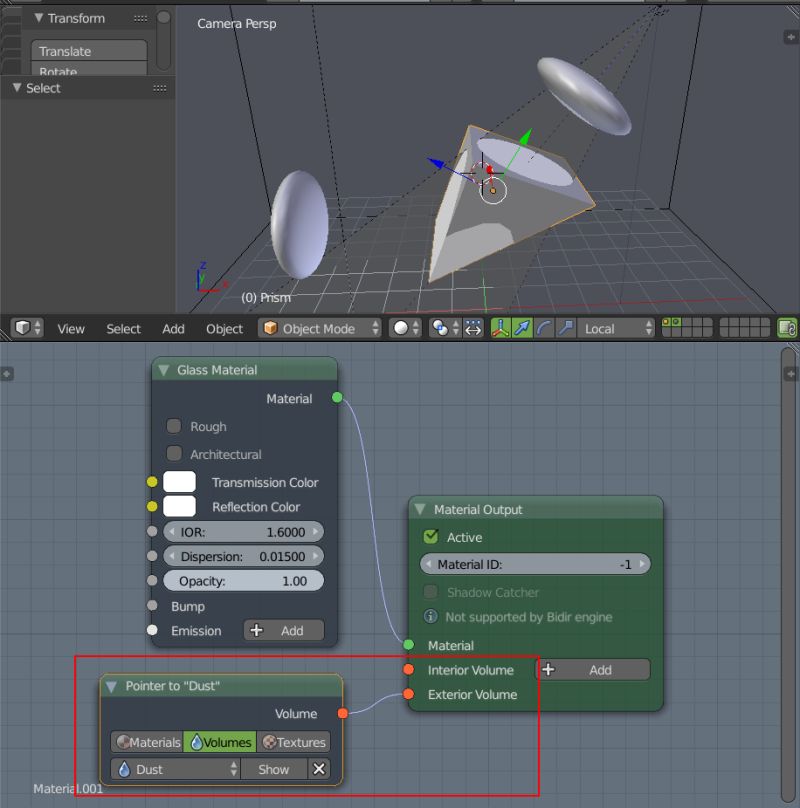Click the Transmission Color white swatch

click(x=180, y=482)
